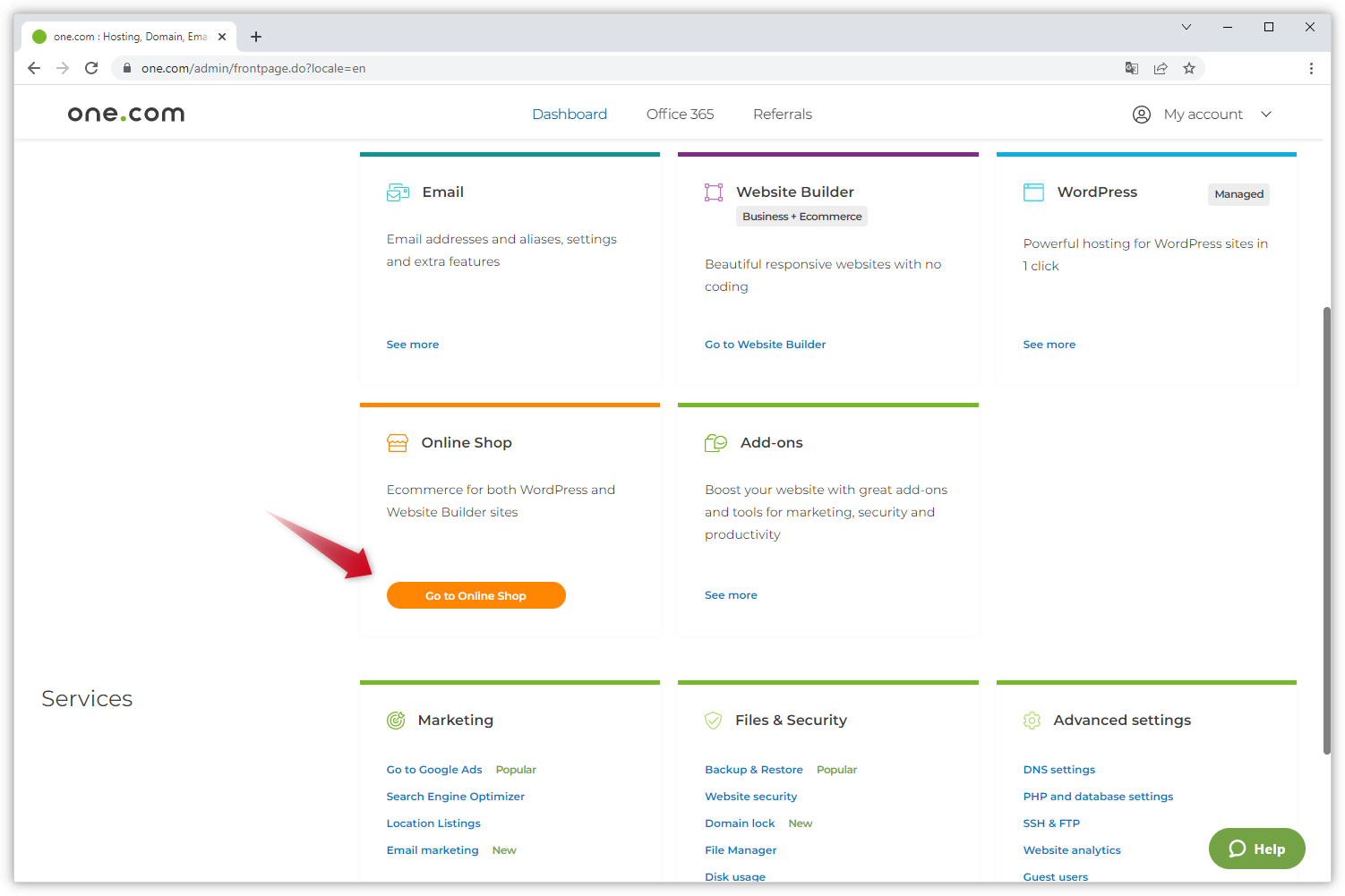Click the Marketing target icon
1345x896 pixels.
point(397,720)
